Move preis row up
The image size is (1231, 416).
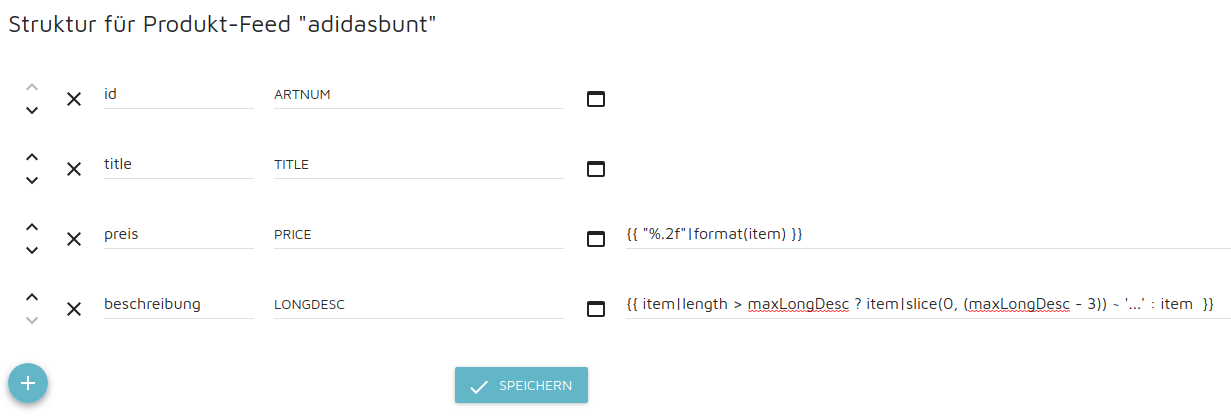[32, 227]
